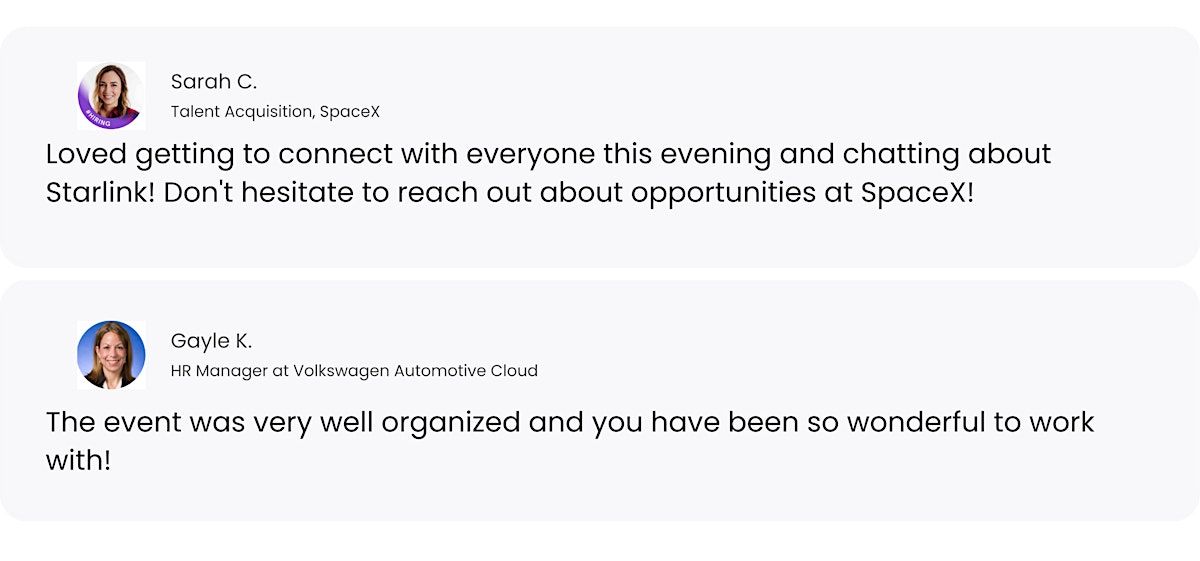This screenshot has height=561, width=1200.
Task: Click "Starlink!" in Sarah's testimonial
Action: (x=100, y=193)
